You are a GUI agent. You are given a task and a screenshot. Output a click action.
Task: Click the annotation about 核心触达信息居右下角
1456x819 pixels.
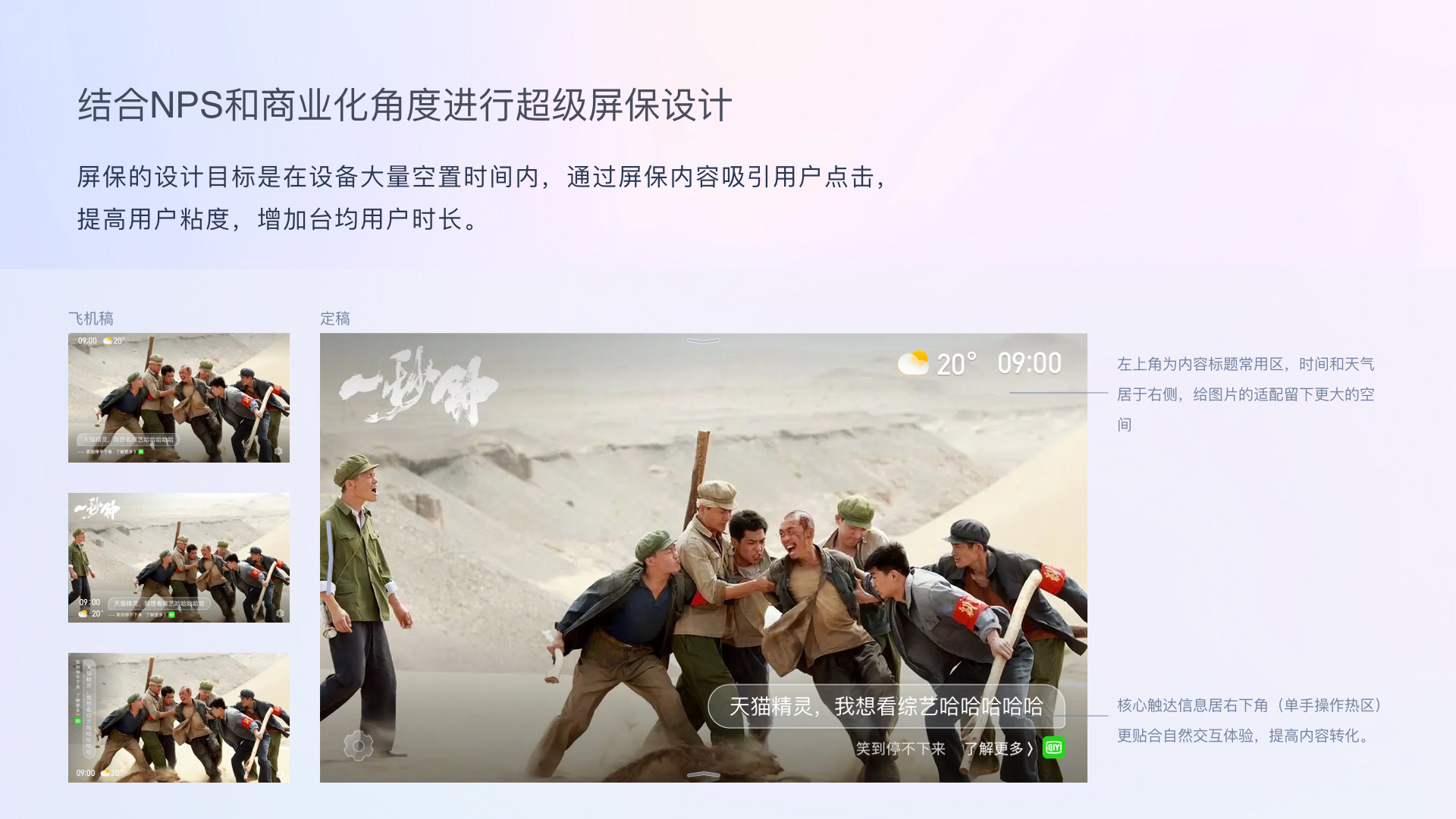pyautogui.click(x=1250, y=720)
